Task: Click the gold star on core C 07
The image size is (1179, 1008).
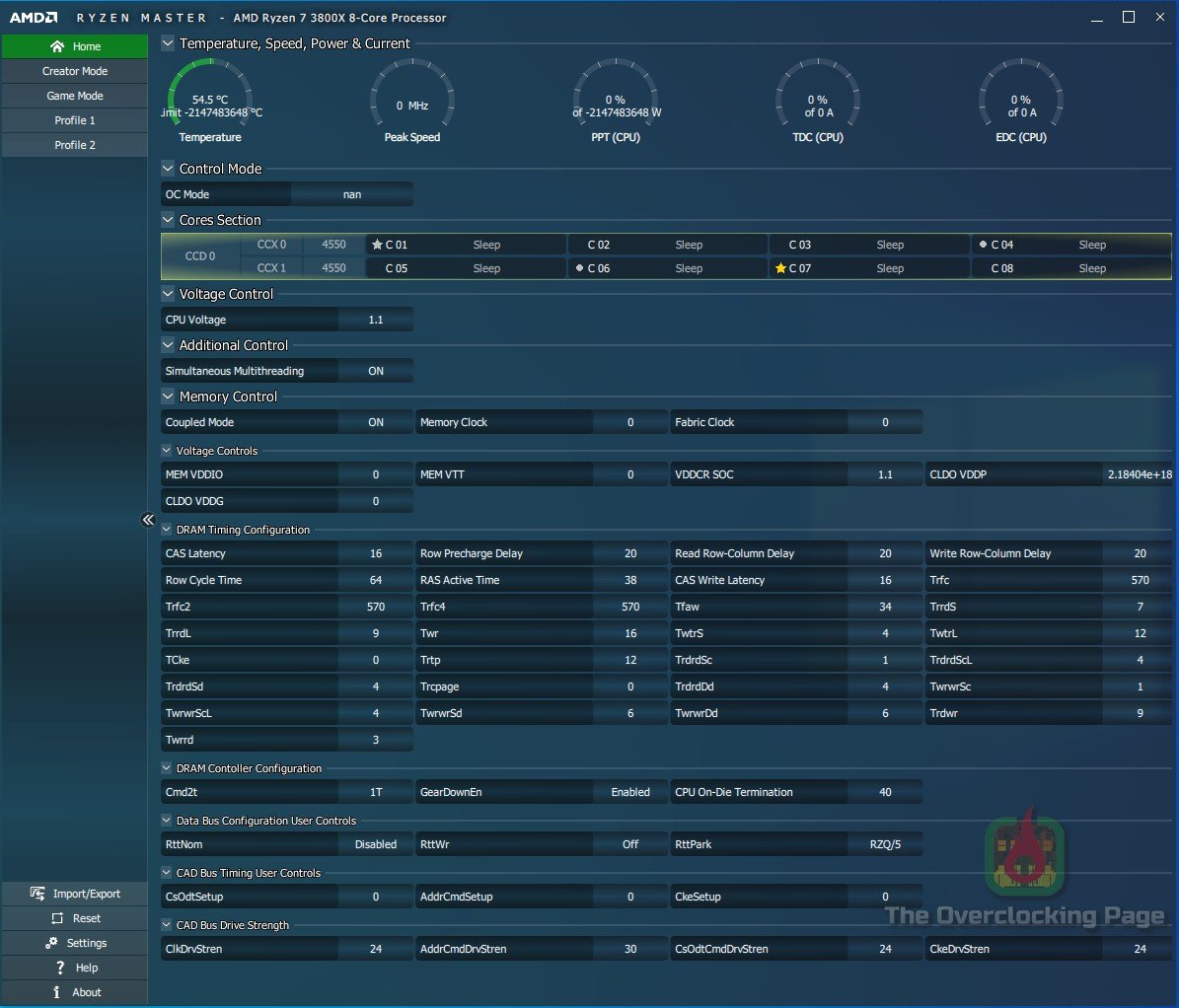Action: (780, 268)
